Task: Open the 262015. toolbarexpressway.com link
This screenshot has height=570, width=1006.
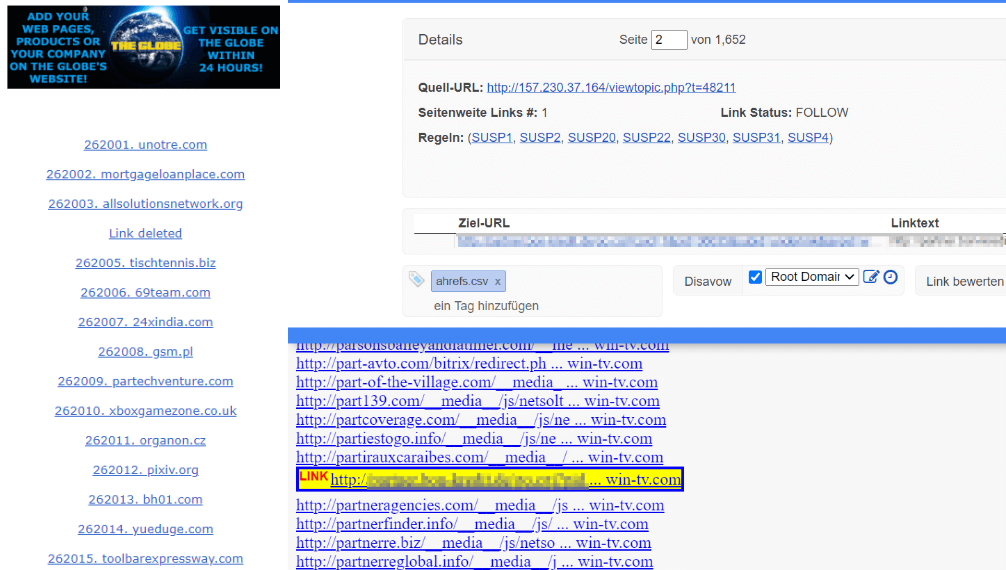Action: [146, 558]
